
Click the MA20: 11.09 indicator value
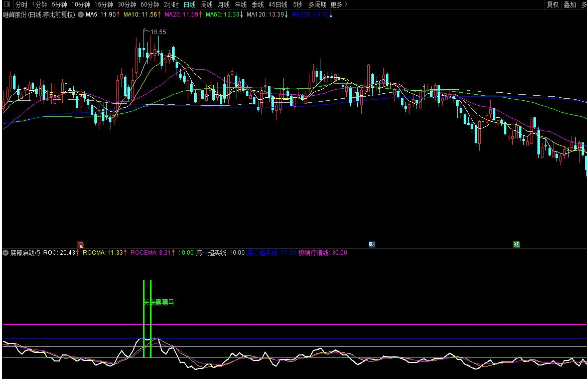coord(183,15)
